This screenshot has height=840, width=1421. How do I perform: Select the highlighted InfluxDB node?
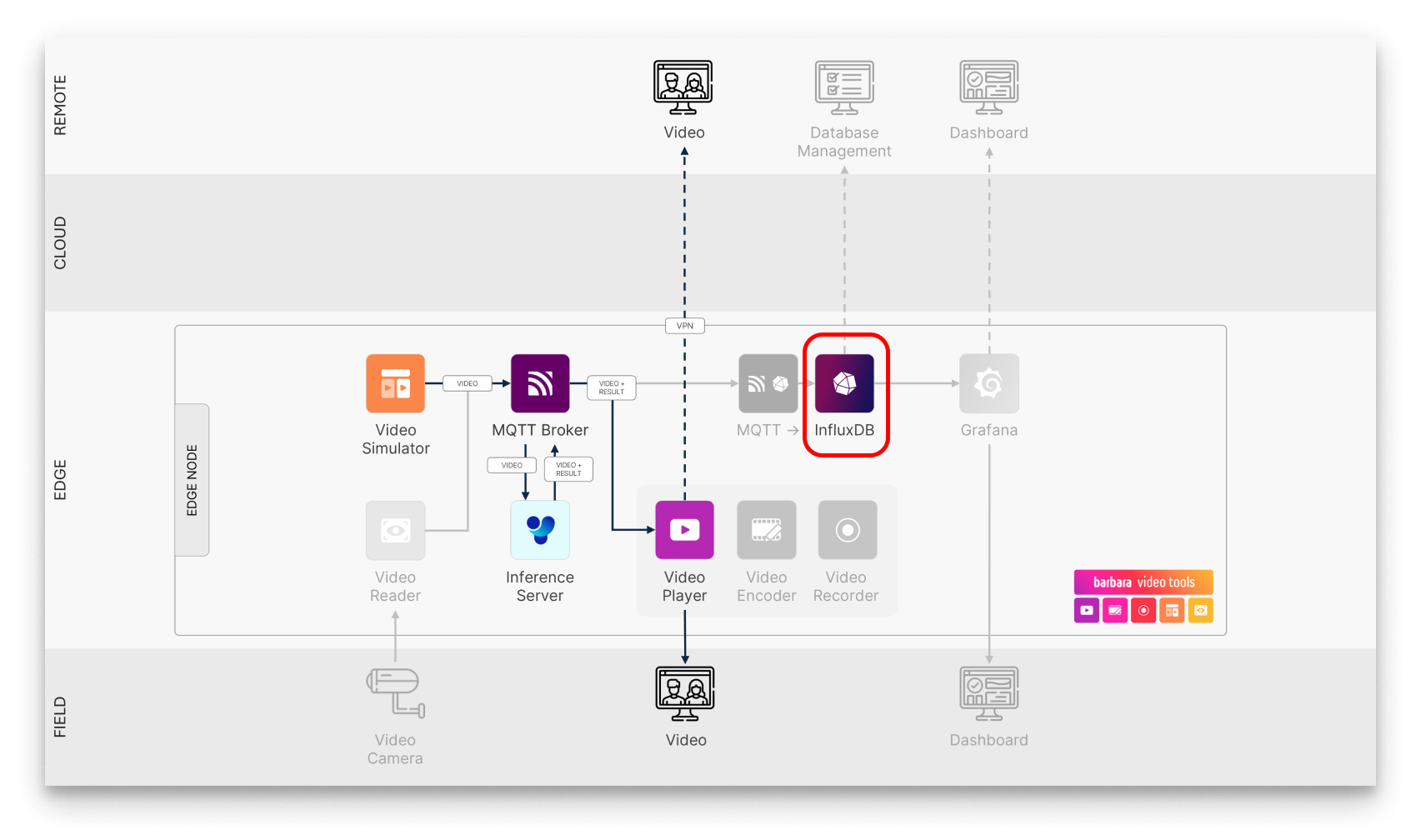click(x=845, y=383)
